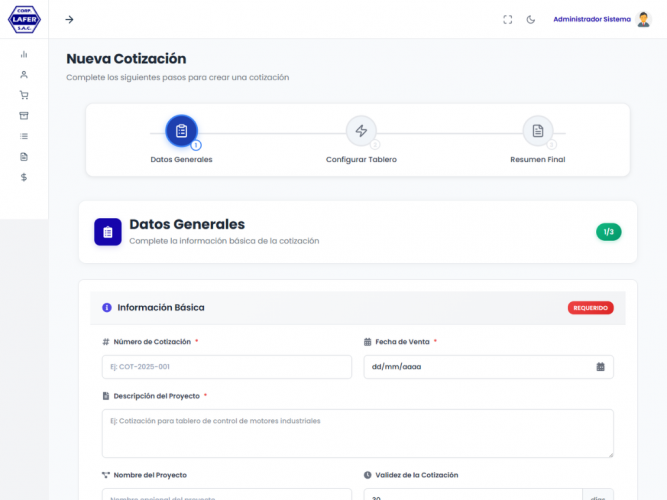The image size is (667, 500).
Task: Open the calendar picker in Fecha de Venta
Action: point(600,367)
